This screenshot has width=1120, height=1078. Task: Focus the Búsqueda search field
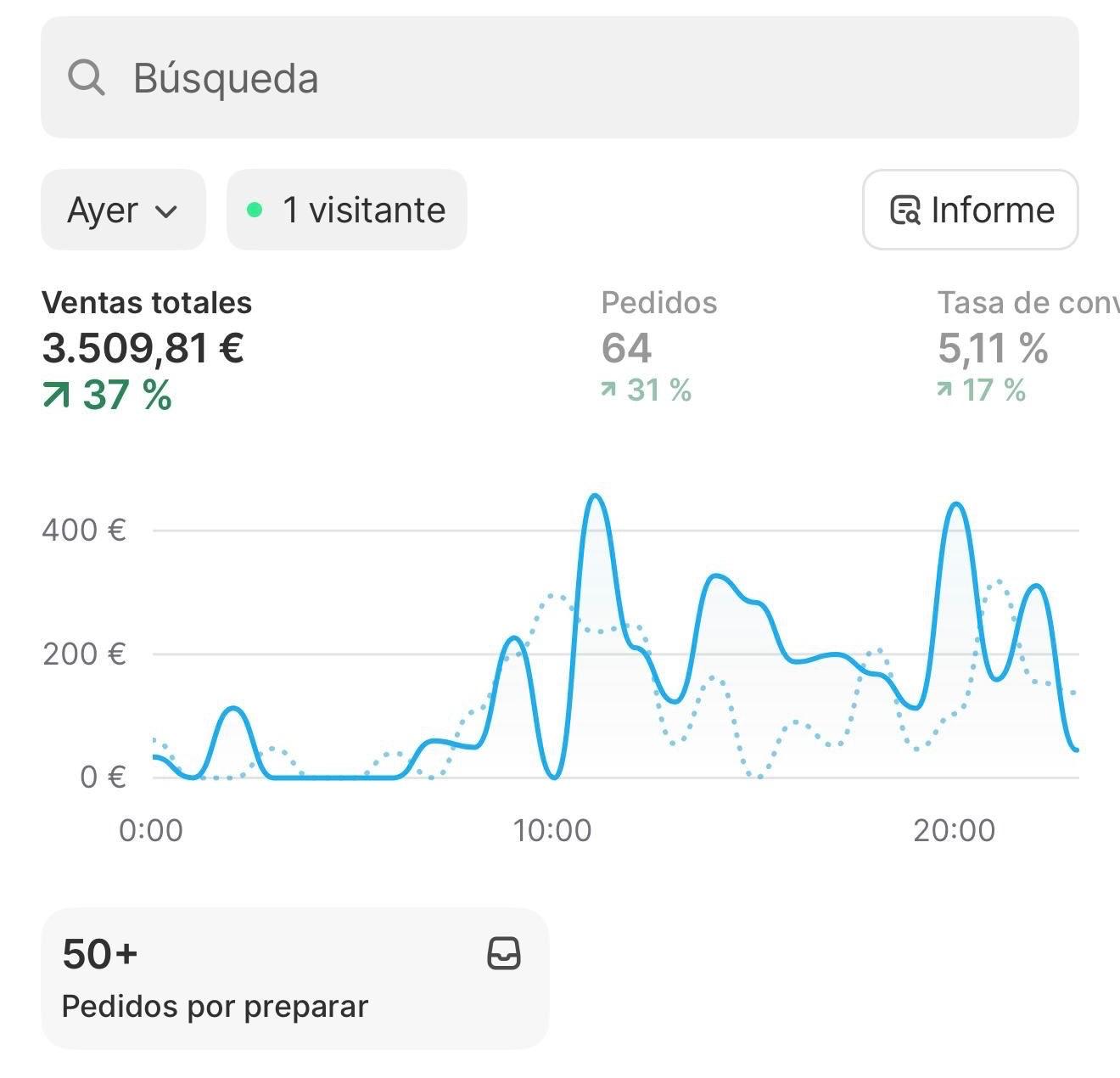pyautogui.click(x=560, y=78)
